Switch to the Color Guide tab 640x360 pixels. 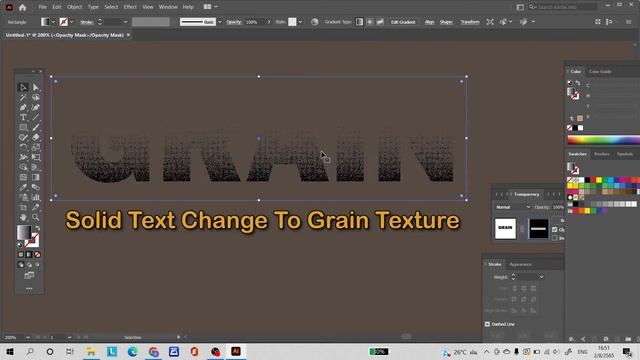pyautogui.click(x=600, y=71)
